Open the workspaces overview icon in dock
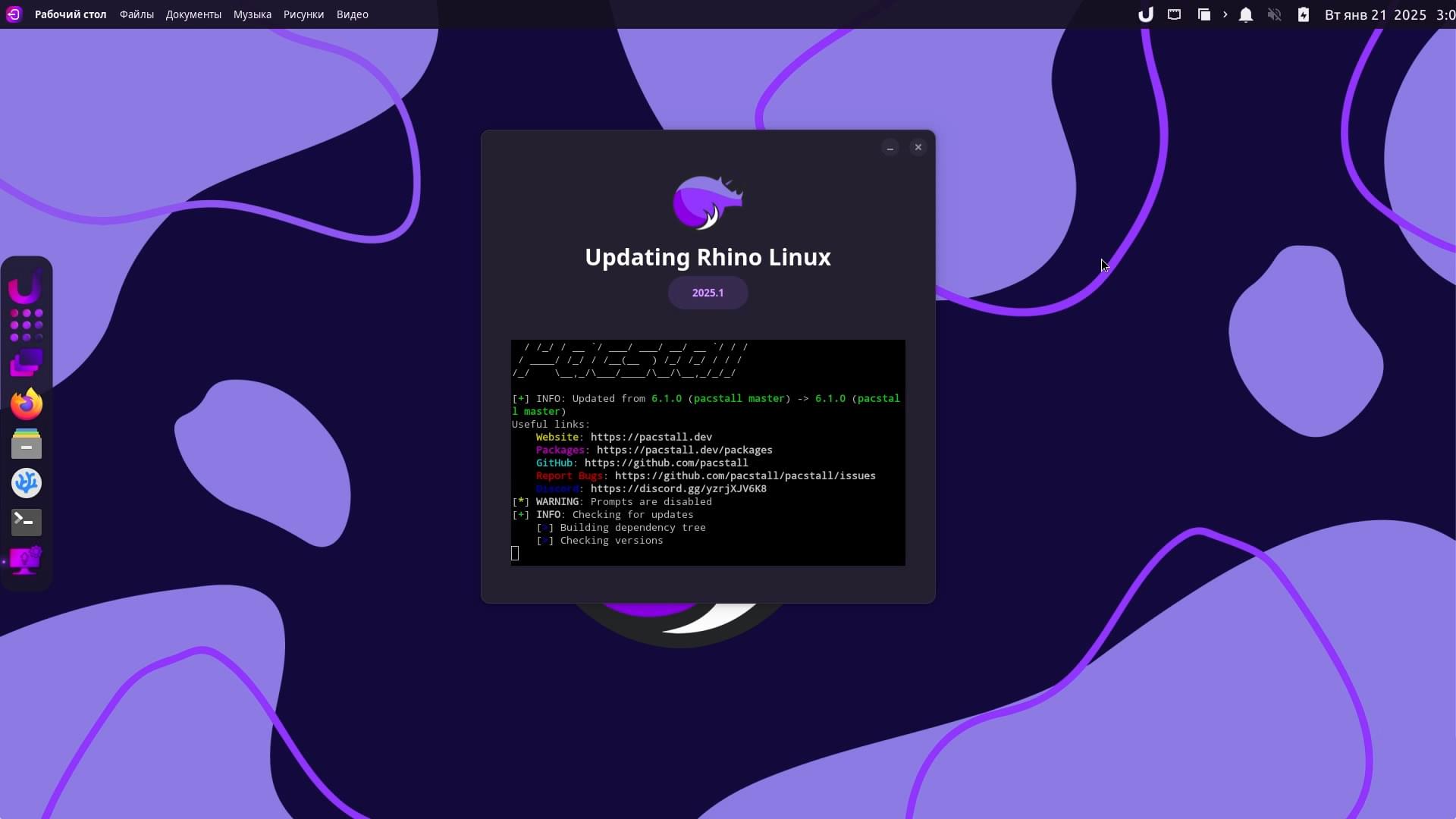The height and width of the screenshot is (819, 1456). (x=26, y=364)
